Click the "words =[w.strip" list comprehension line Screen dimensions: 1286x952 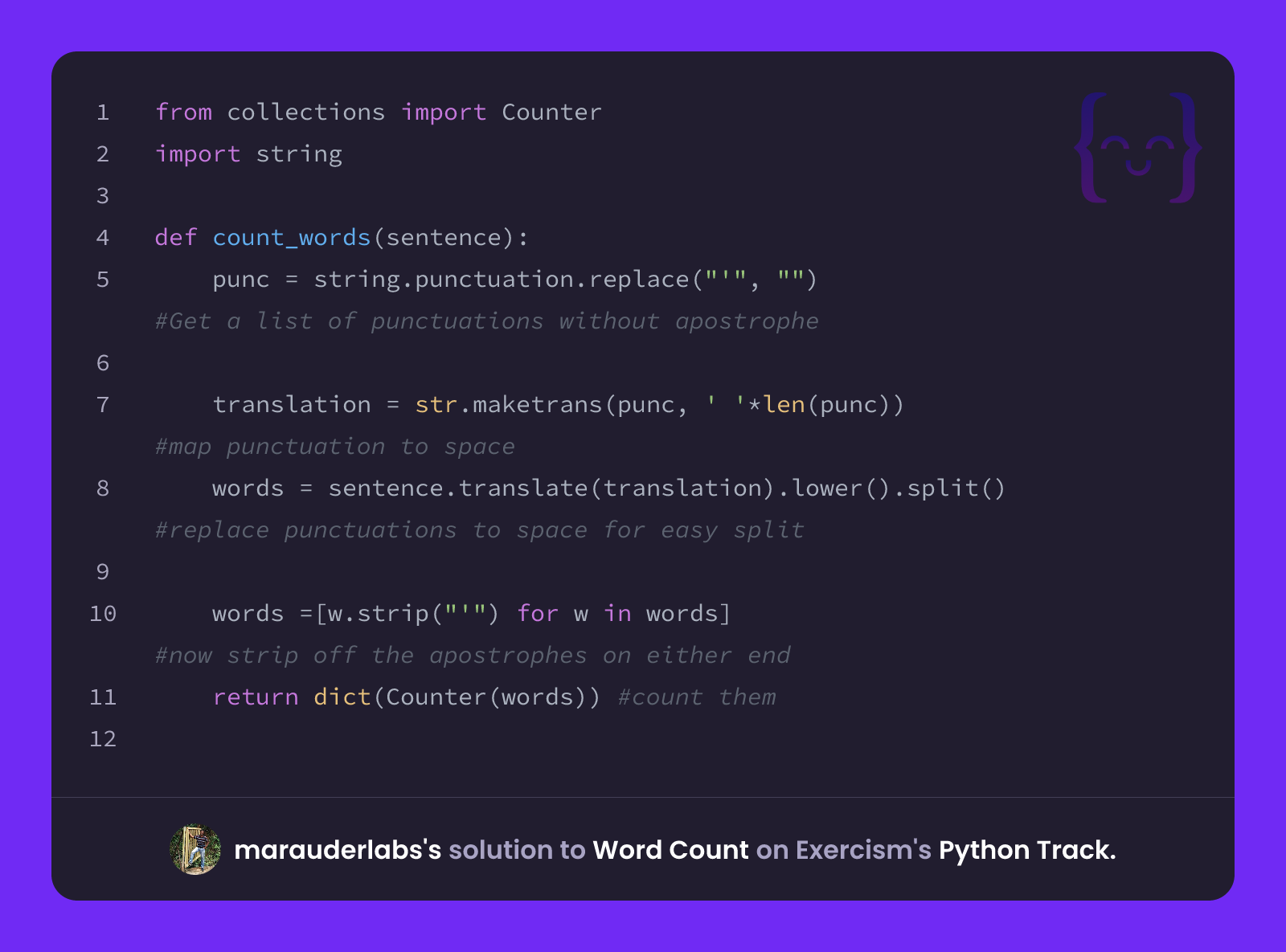[472, 614]
